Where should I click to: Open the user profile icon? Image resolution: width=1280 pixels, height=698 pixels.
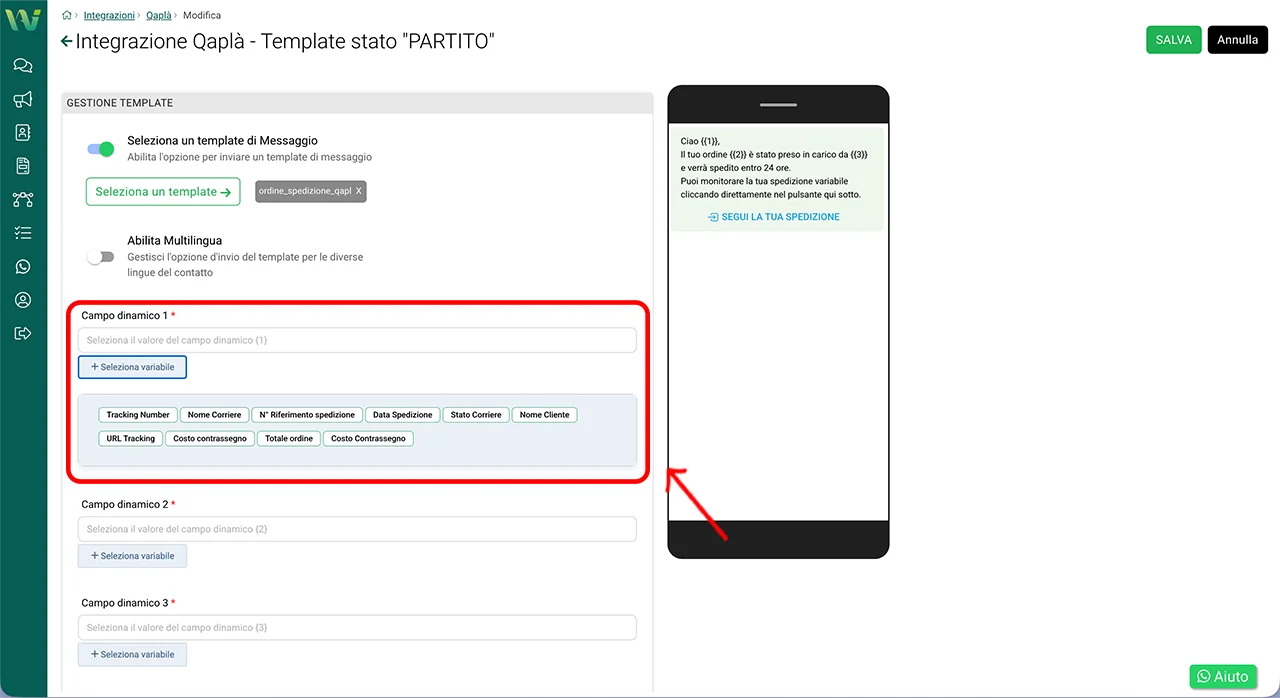[23, 300]
